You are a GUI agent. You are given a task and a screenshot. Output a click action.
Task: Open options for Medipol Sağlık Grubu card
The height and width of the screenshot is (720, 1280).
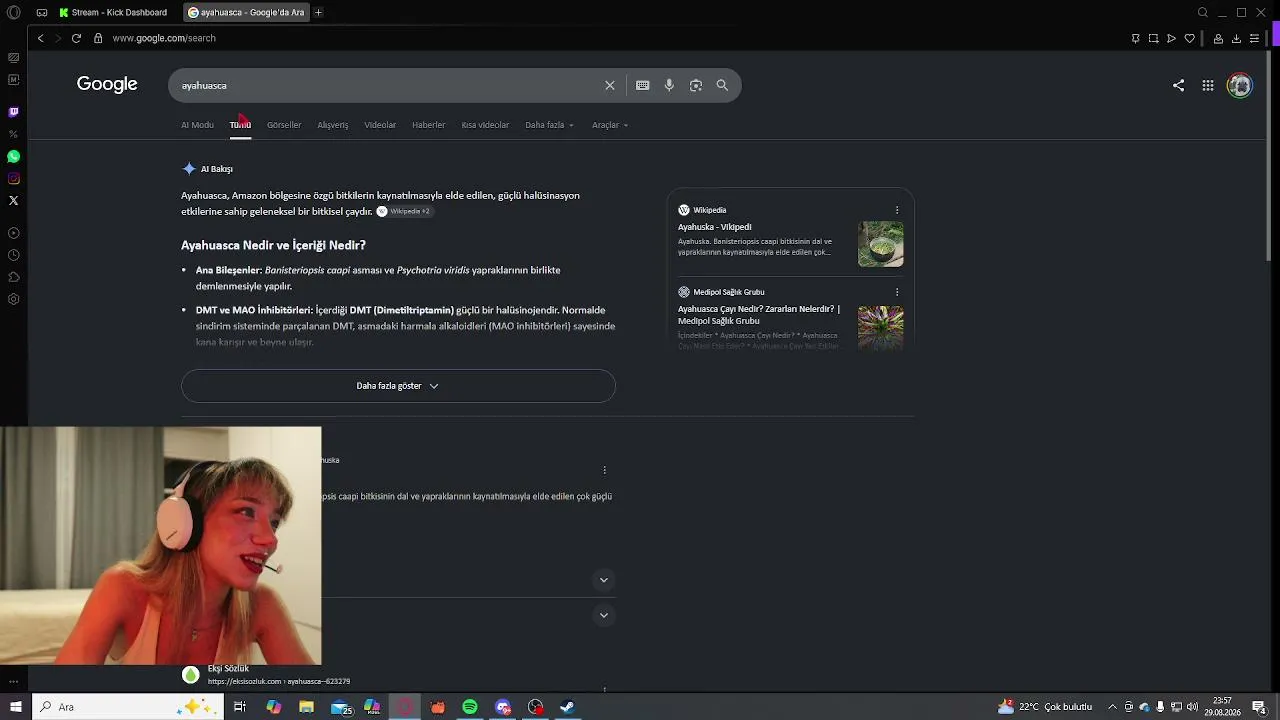point(897,292)
